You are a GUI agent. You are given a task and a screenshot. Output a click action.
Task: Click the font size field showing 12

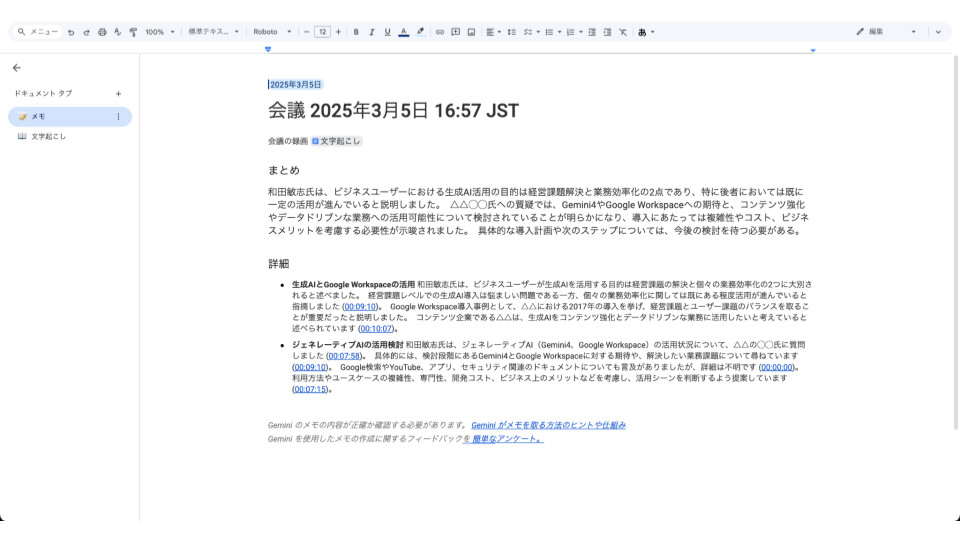tap(322, 32)
